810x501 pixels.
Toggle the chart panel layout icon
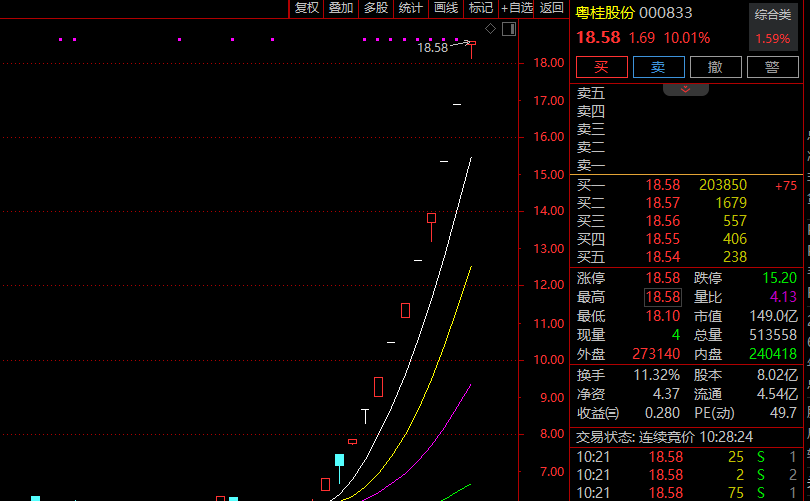click(x=509, y=28)
